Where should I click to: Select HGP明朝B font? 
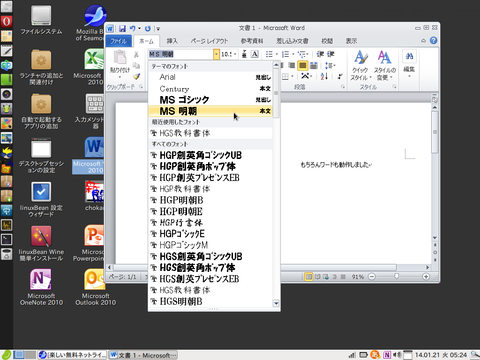coord(210,200)
